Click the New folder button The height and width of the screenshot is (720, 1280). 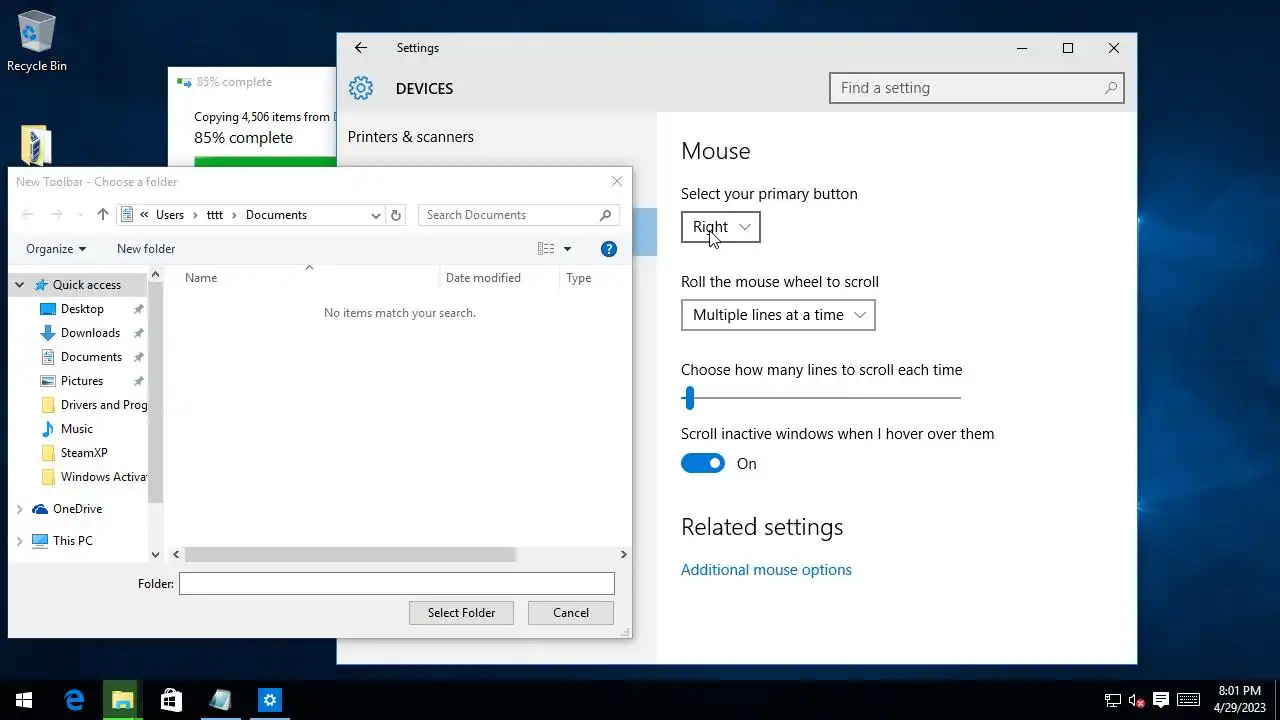(x=146, y=249)
